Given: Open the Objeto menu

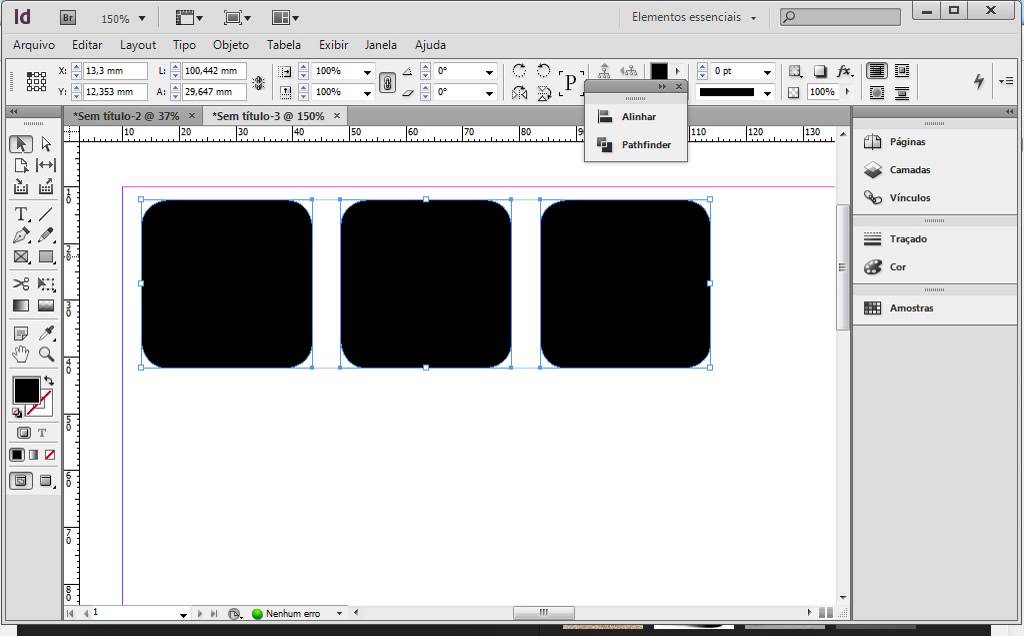Looking at the screenshot, I should 231,45.
